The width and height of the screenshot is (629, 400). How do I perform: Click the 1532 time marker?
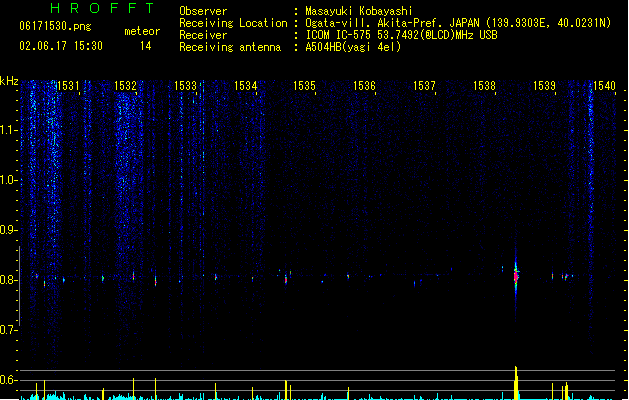click(x=126, y=86)
